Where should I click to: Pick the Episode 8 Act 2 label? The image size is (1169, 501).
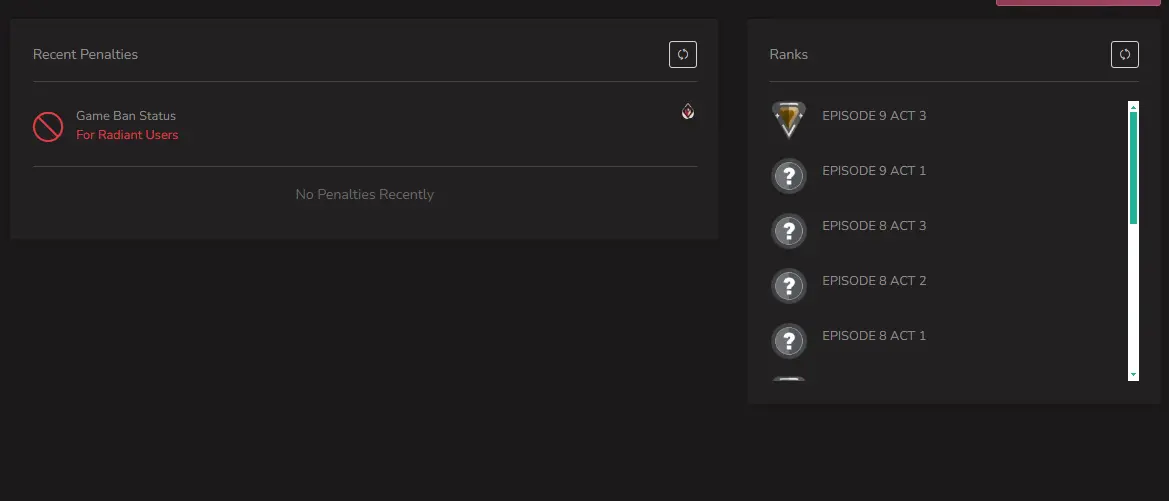tap(874, 281)
